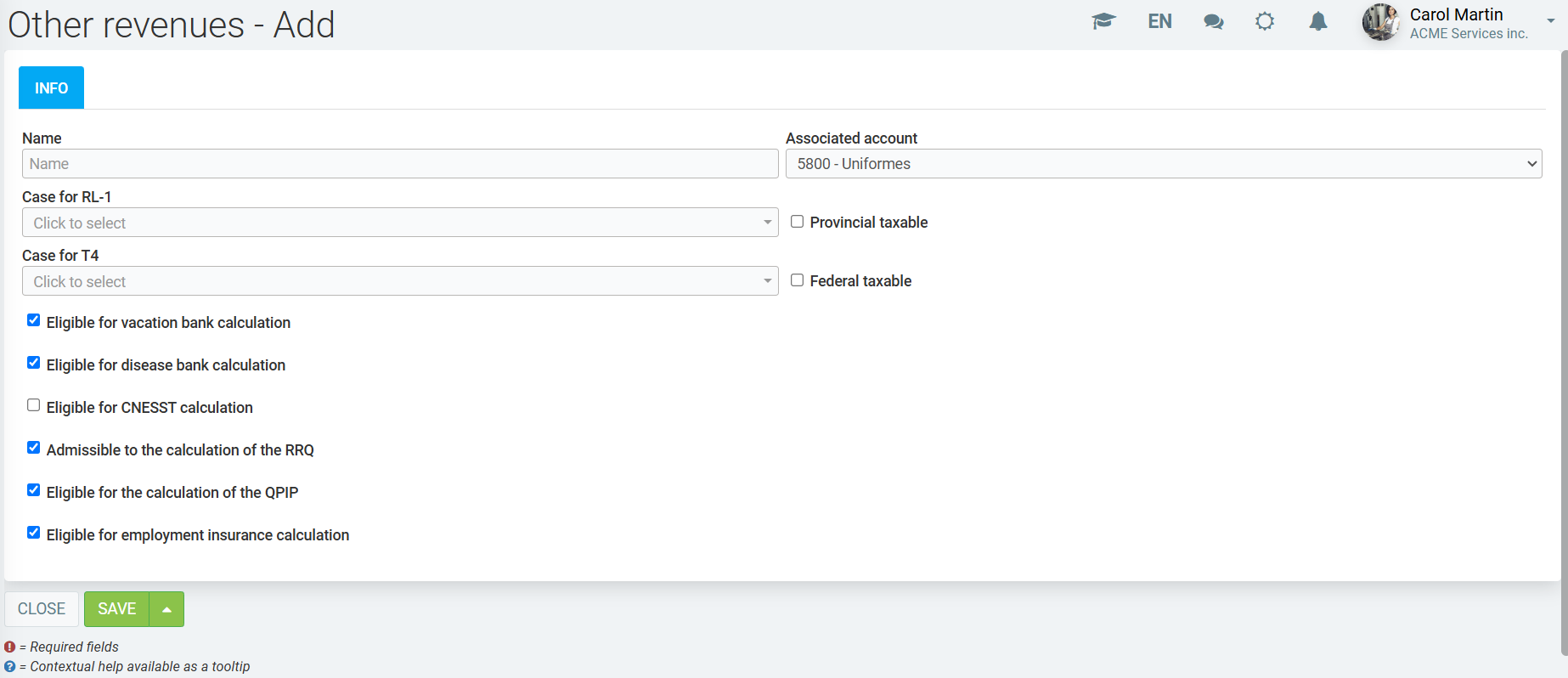This screenshot has width=1568, height=678.
Task: Open the graduation cap training icon
Action: 1103,21
